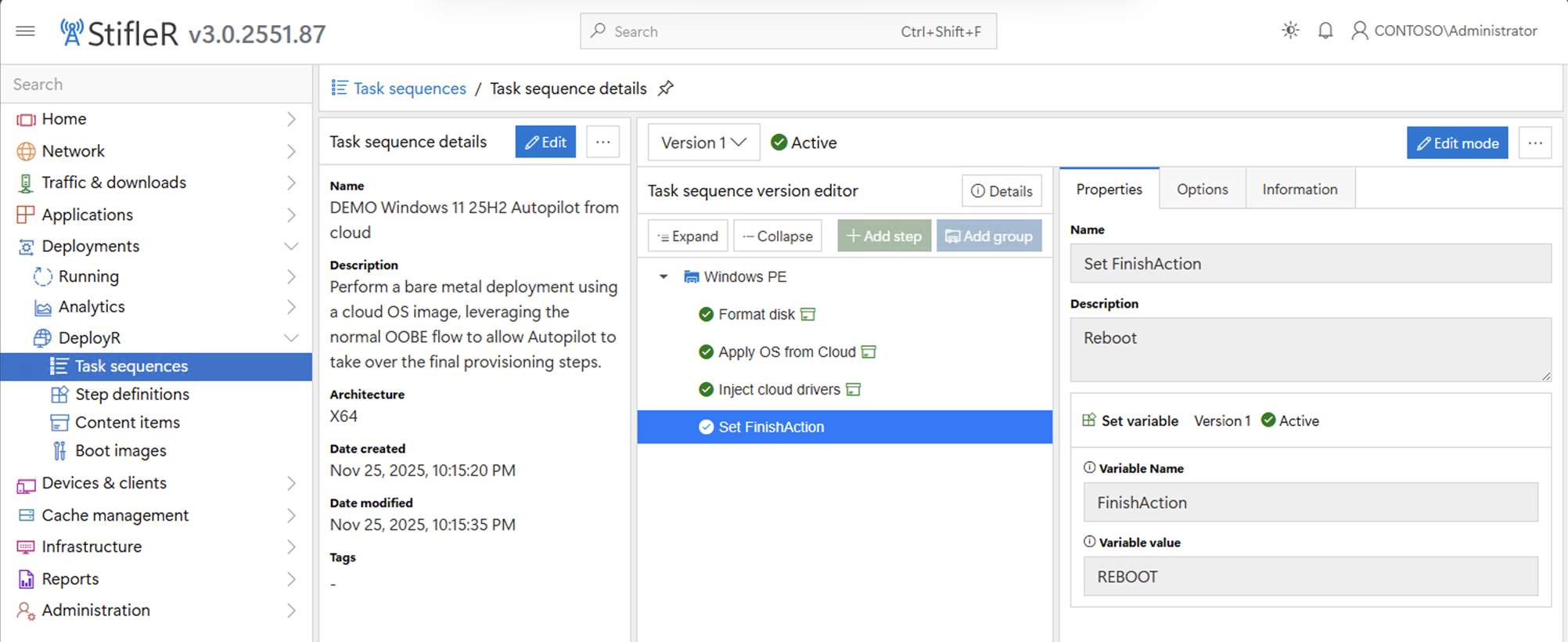The width and height of the screenshot is (1568, 642).
Task: Click the Variable Name info icon
Action: tap(1089, 467)
